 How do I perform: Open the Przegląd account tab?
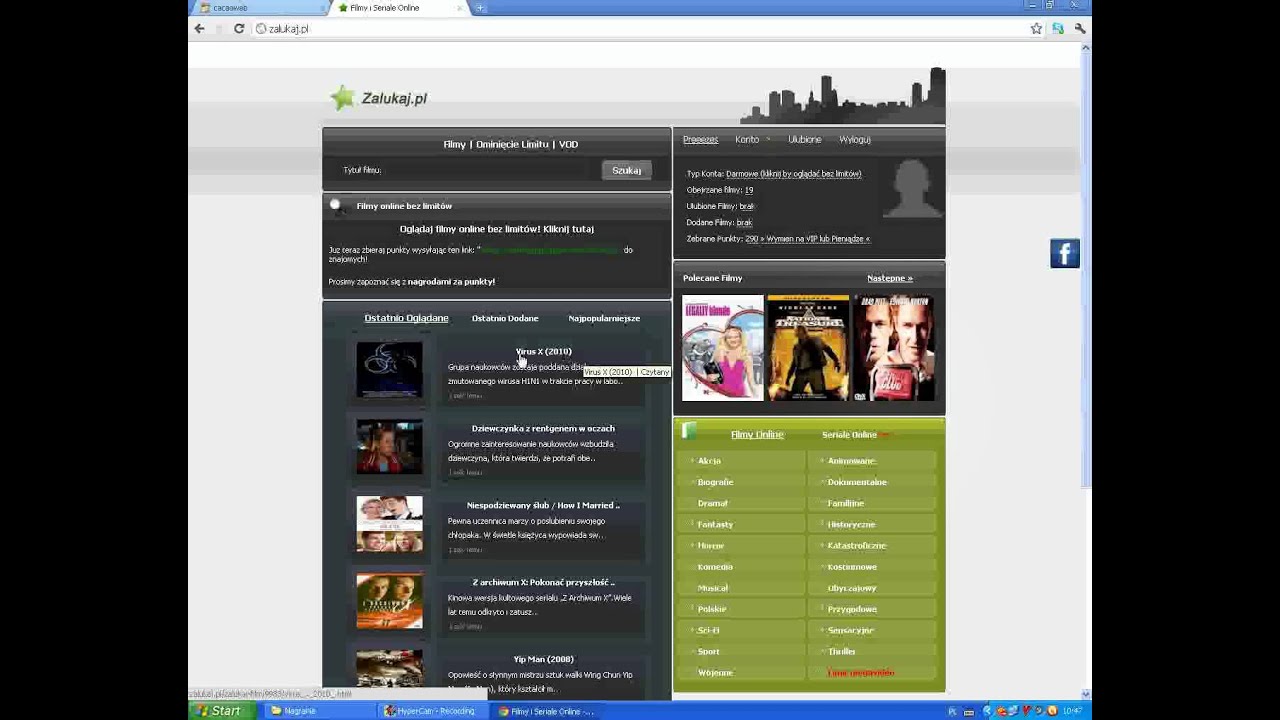click(x=700, y=140)
